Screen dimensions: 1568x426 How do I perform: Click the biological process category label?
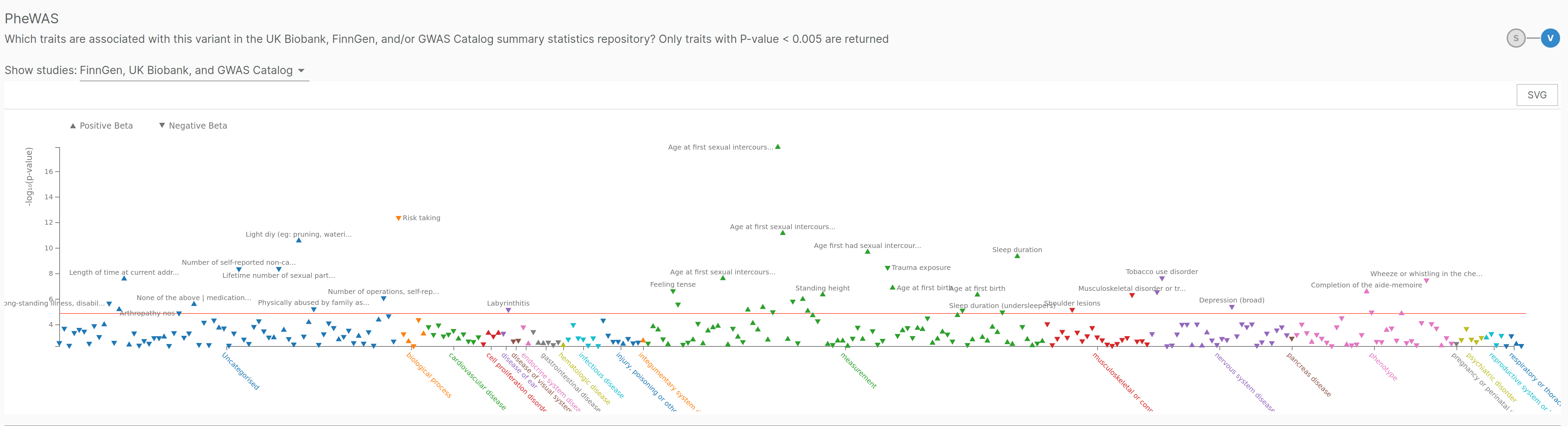pyautogui.click(x=429, y=376)
